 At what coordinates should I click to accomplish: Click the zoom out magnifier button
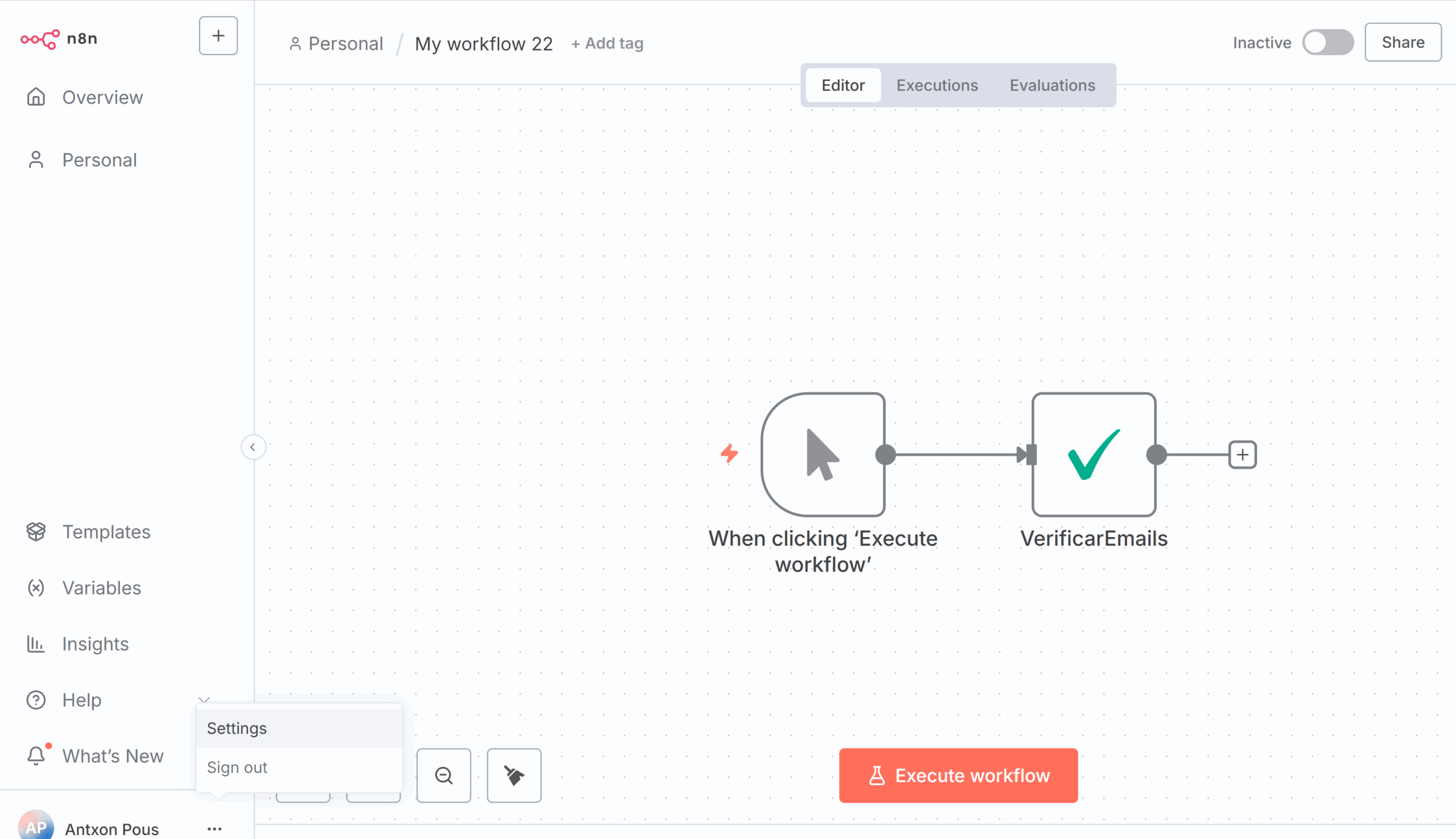point(443,775)
